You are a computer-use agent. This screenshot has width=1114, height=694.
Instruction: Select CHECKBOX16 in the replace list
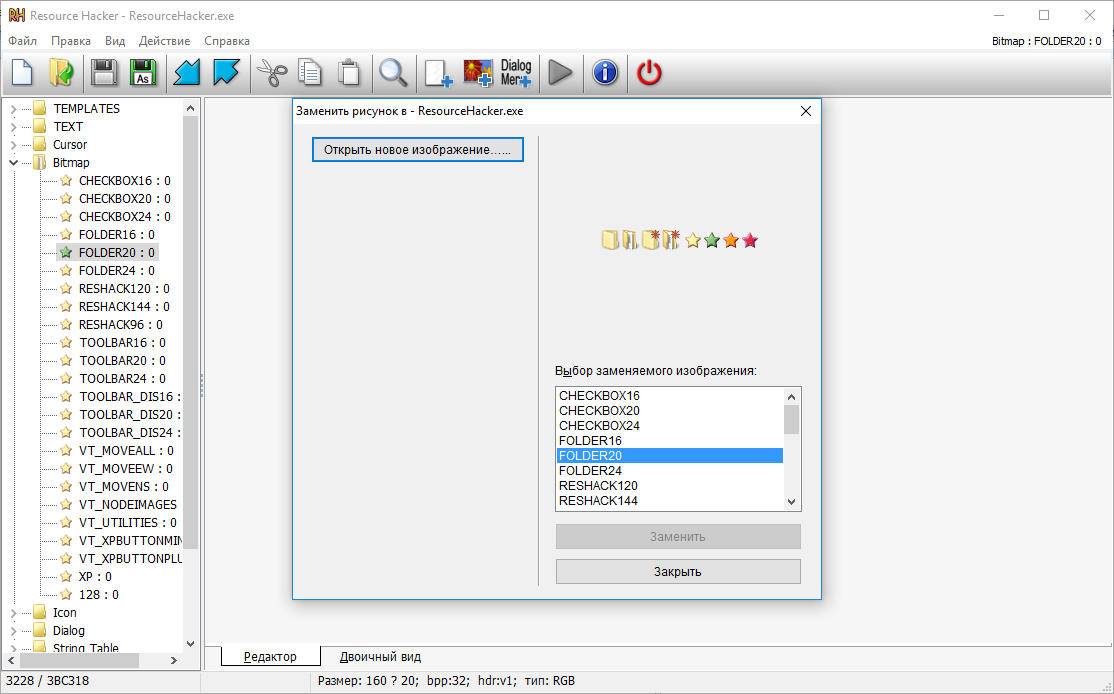click(669, 396)
